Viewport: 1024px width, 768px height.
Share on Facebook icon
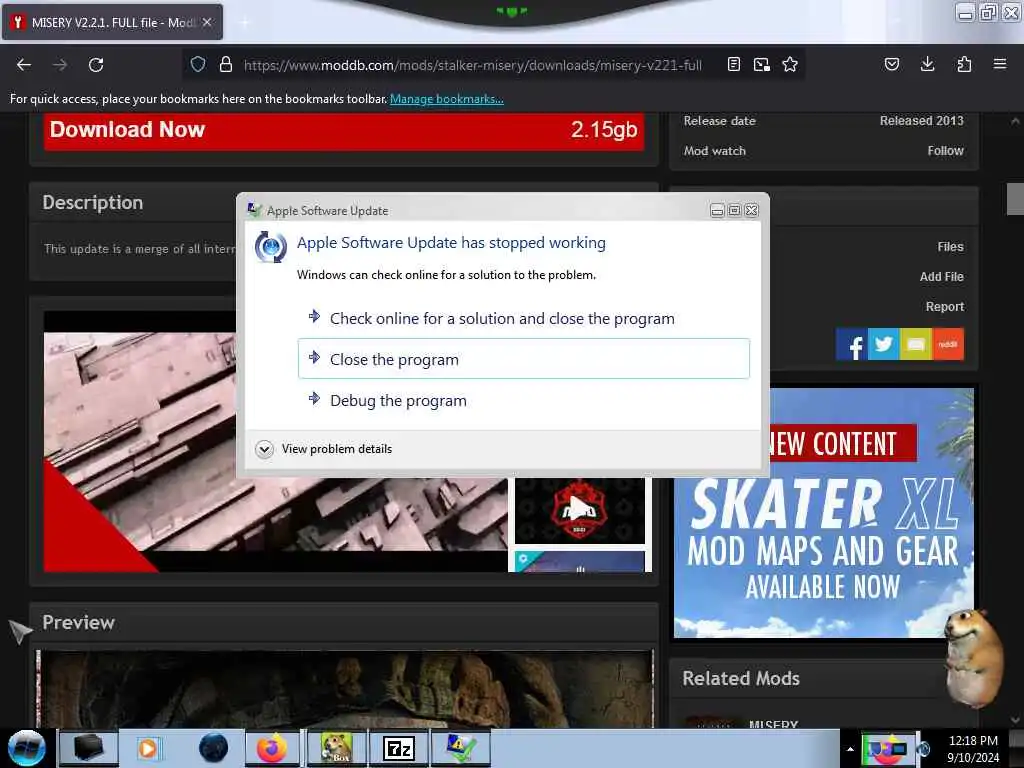[852, 344]
